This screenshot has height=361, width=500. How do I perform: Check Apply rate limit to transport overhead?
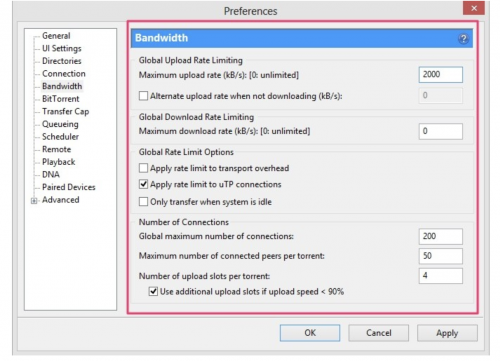click(x=143, y=168)
